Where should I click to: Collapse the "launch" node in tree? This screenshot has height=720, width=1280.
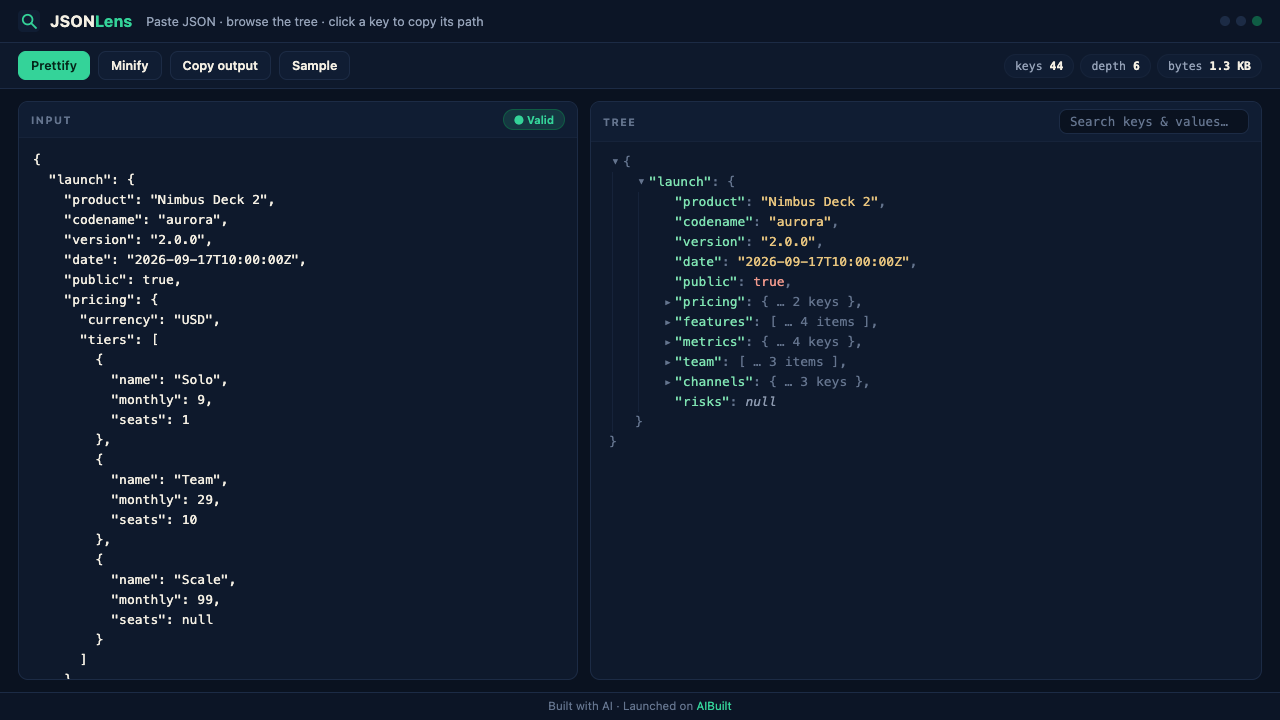(x=641, y=181)
